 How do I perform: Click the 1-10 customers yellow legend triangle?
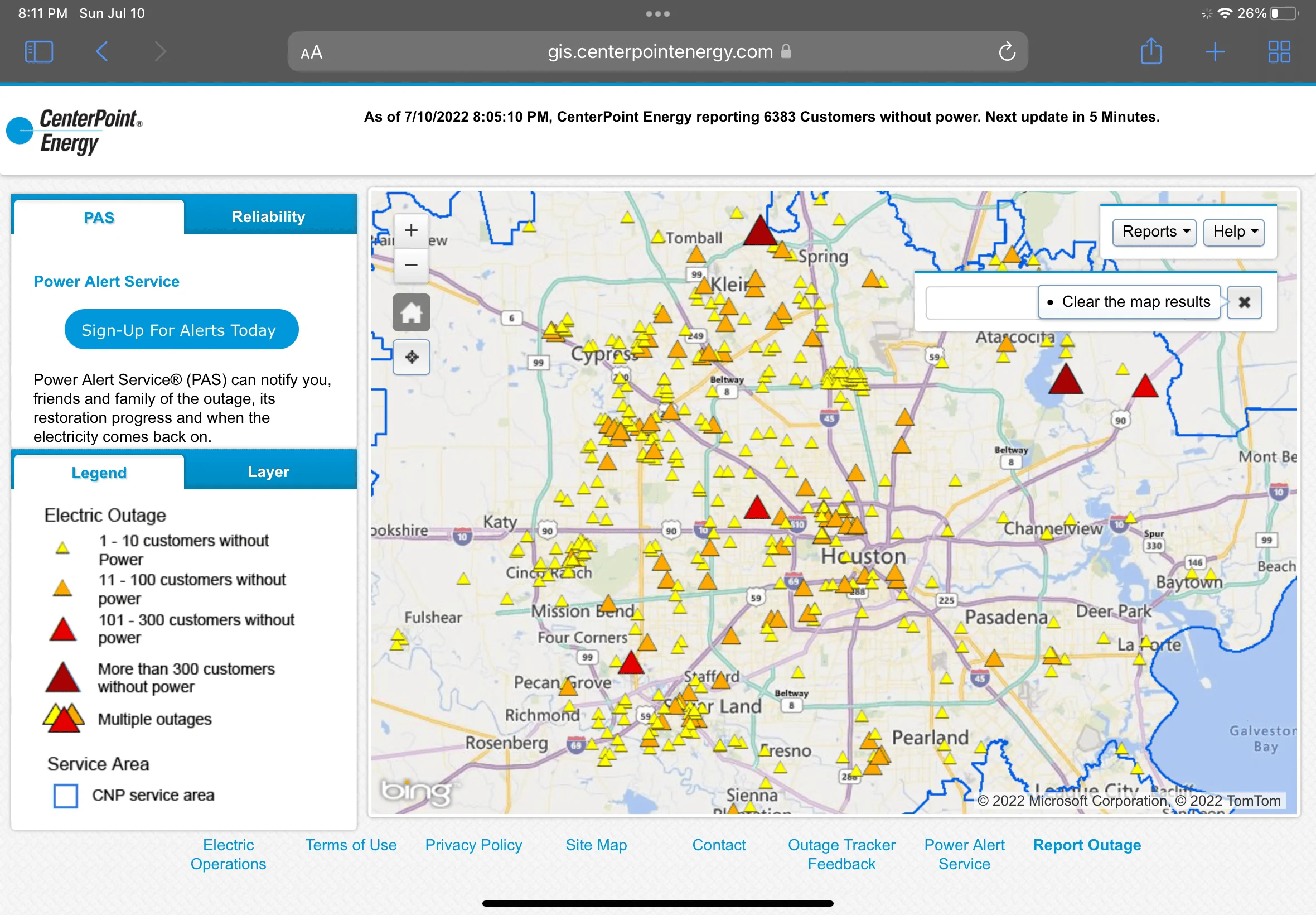(x=62, y=548)
